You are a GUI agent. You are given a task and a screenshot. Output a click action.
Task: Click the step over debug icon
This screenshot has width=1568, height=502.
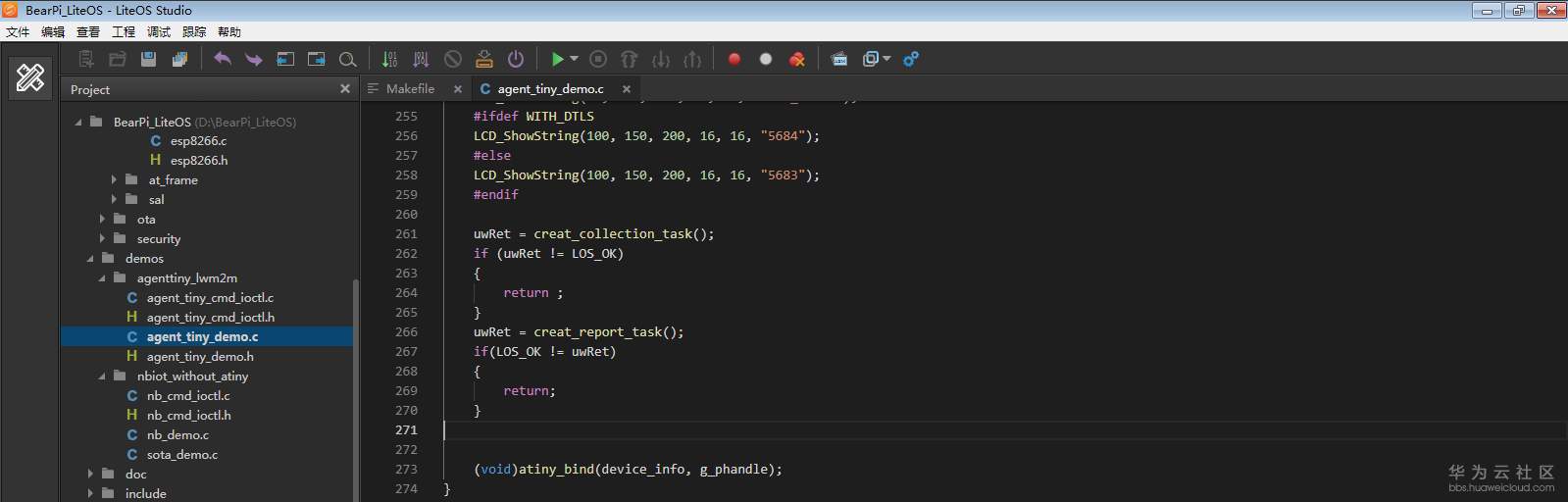point(630,59)
